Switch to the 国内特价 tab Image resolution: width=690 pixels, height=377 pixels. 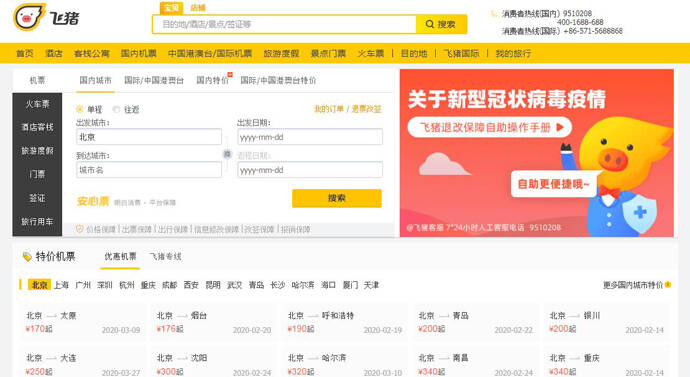click(212, 80)
